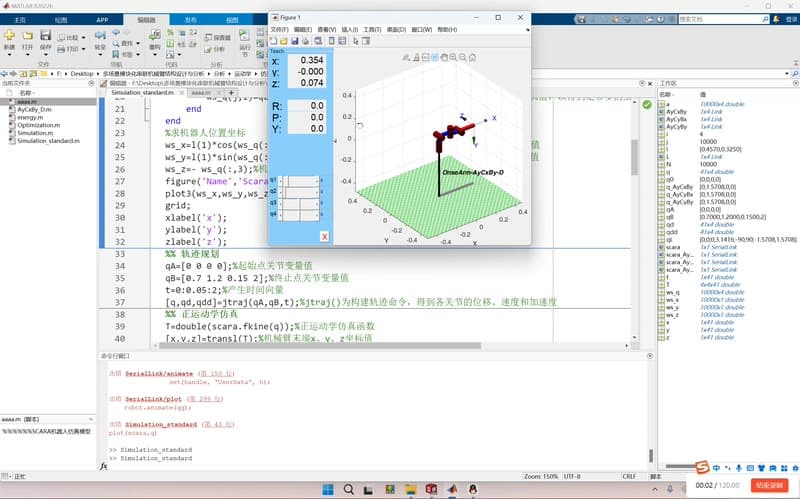Open the Insert menu in Figure 1
This screenshot has width=800, height=499.
349,30
